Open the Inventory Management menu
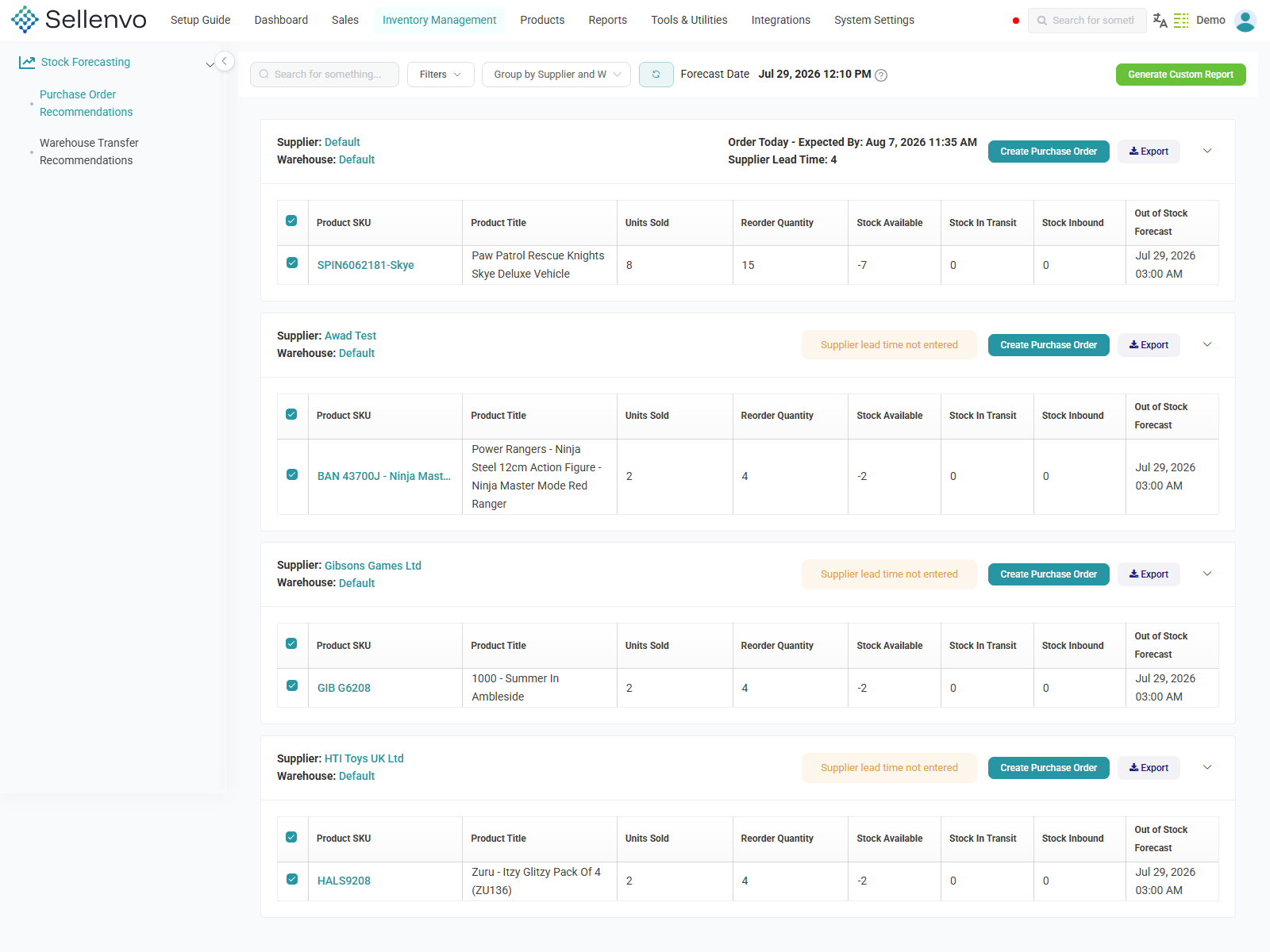The width and height of the screenshot is (1270, 952). (440, 21)
